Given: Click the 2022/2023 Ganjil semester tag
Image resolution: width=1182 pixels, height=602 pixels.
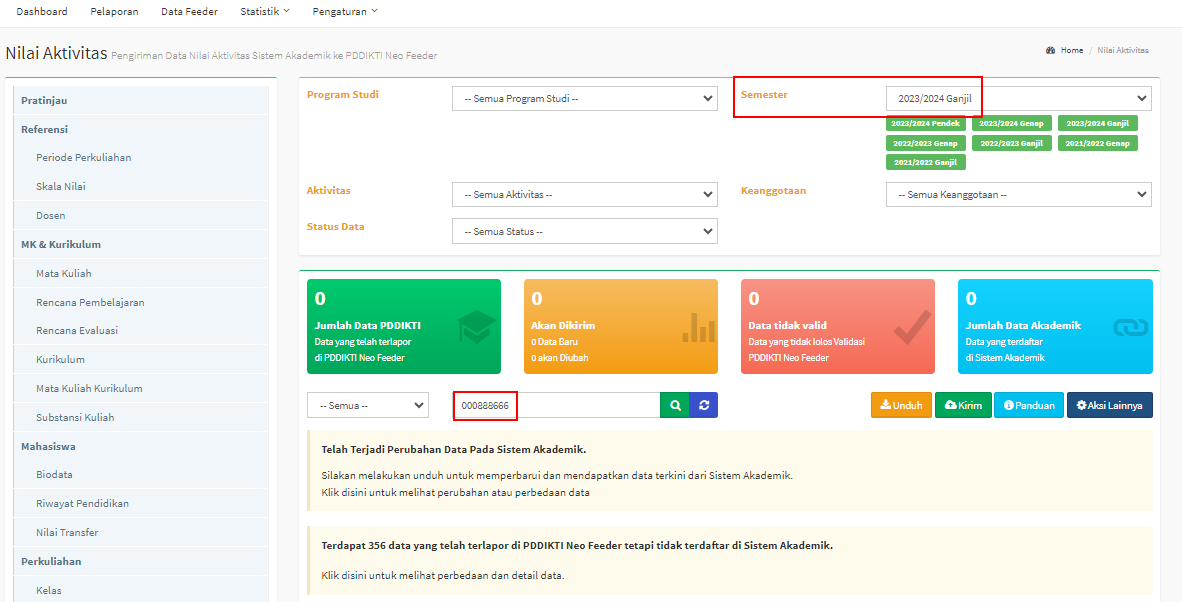Looking at the screenshot, I should (x=1011, y=143).
